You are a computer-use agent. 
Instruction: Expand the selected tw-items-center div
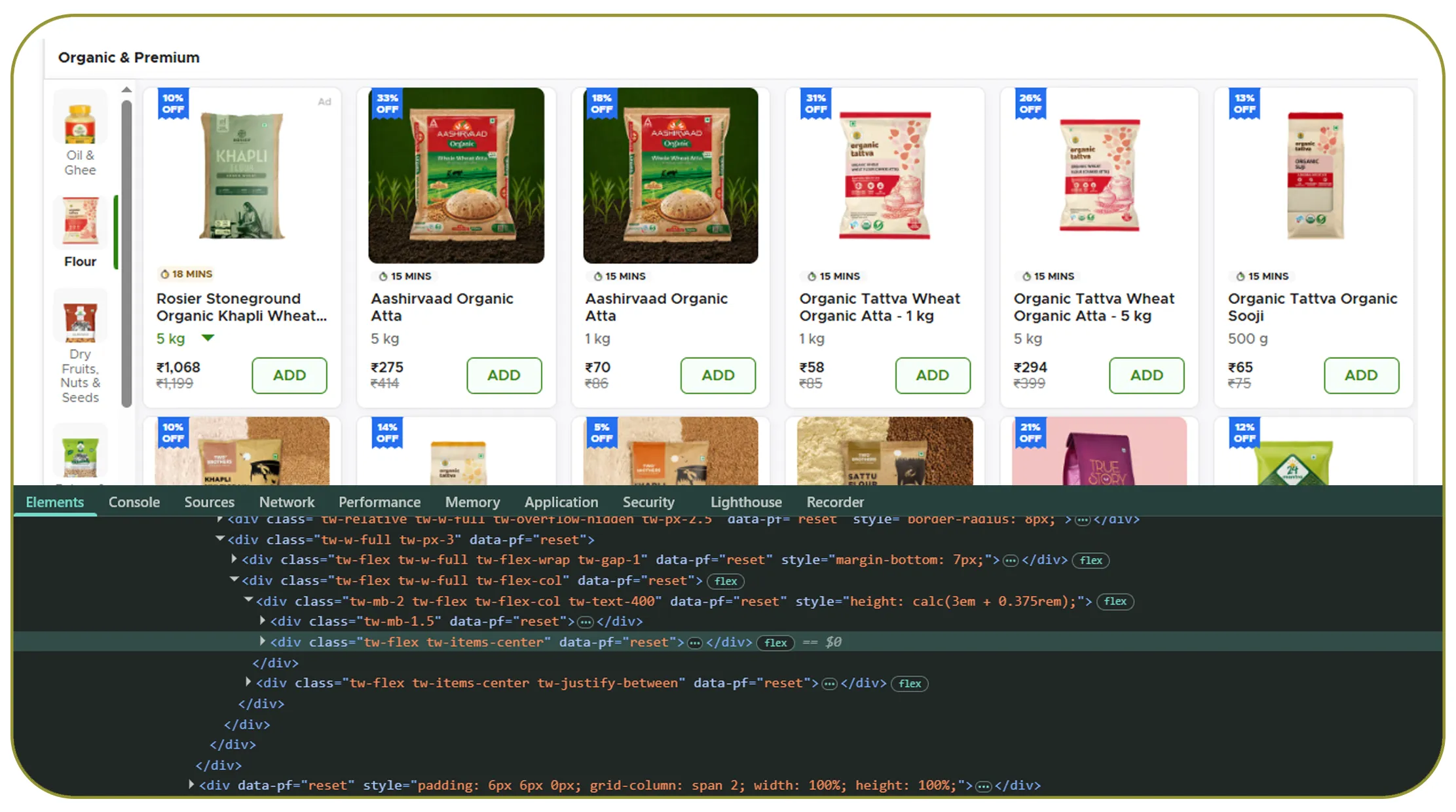(x=263, y=642)
